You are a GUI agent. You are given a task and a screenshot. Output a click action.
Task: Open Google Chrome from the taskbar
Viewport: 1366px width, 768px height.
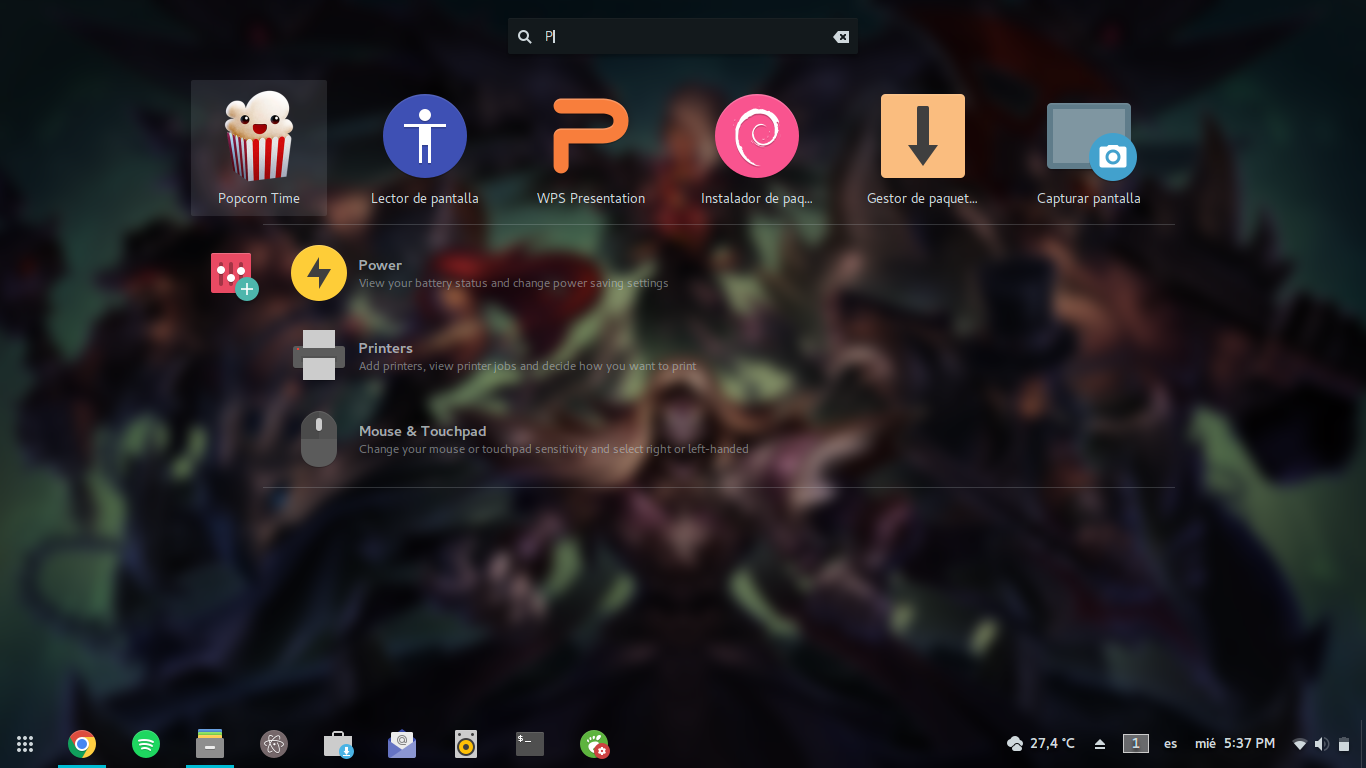[x=82, y=744]
